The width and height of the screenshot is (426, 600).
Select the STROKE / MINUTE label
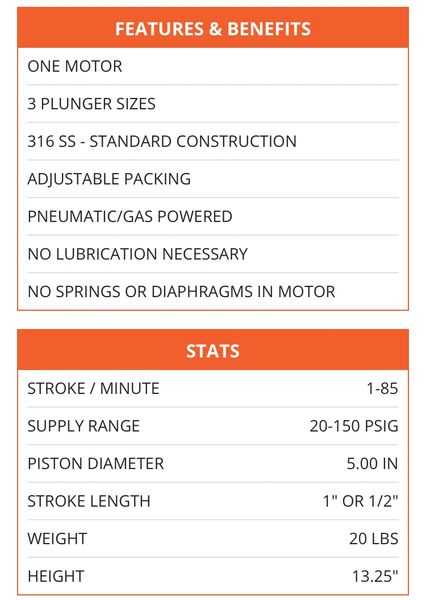coord(93,388)
